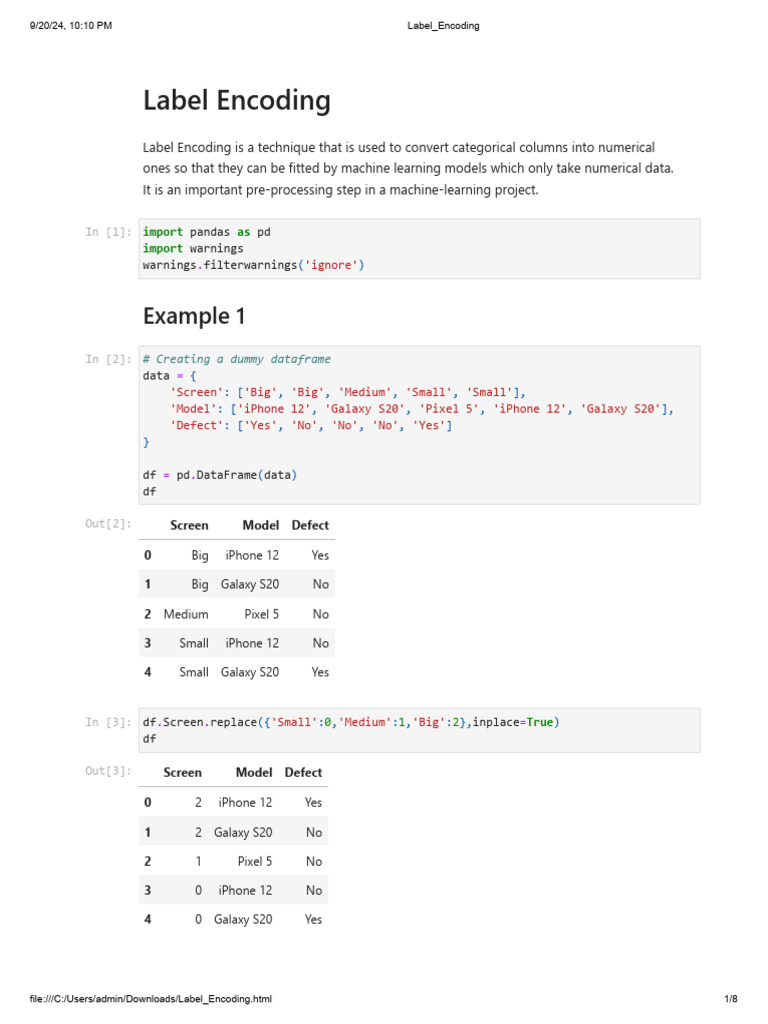Click the In [1] prompt label
Screen dimensions: 768x1024
pyautogui.click(x=109, y=232)
